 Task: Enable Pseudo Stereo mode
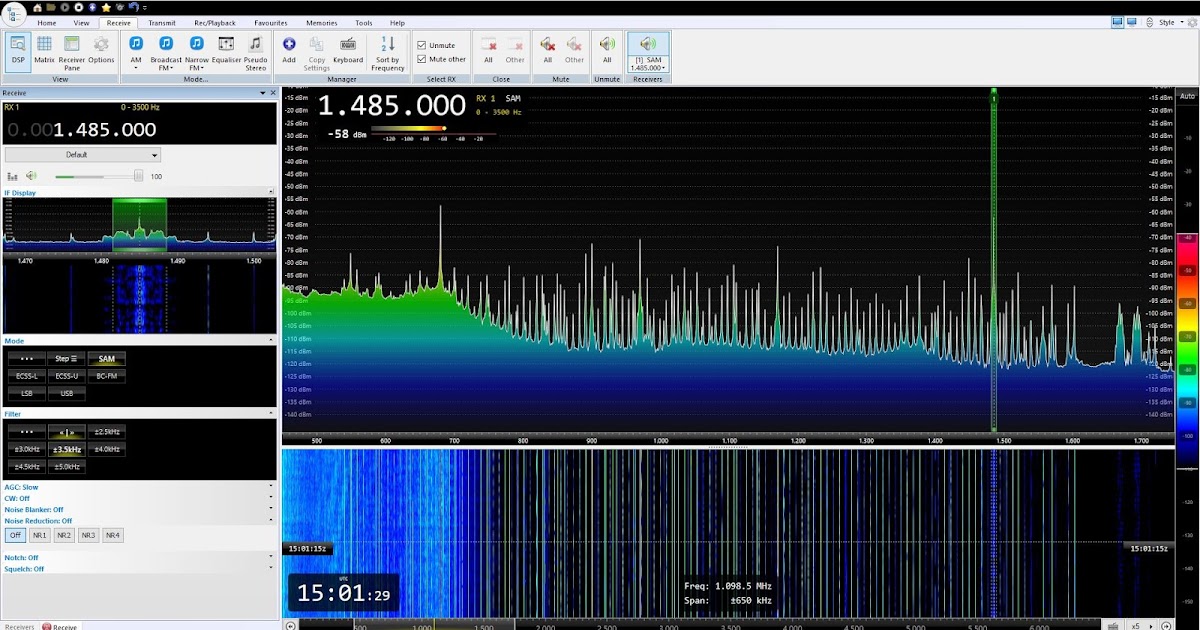pos(256,49)
